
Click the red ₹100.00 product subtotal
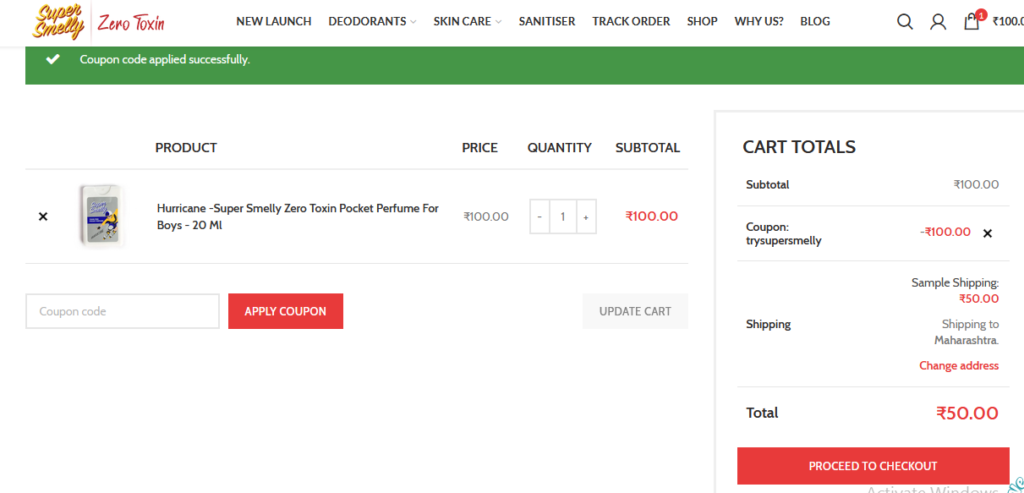(x=652, y=216)
